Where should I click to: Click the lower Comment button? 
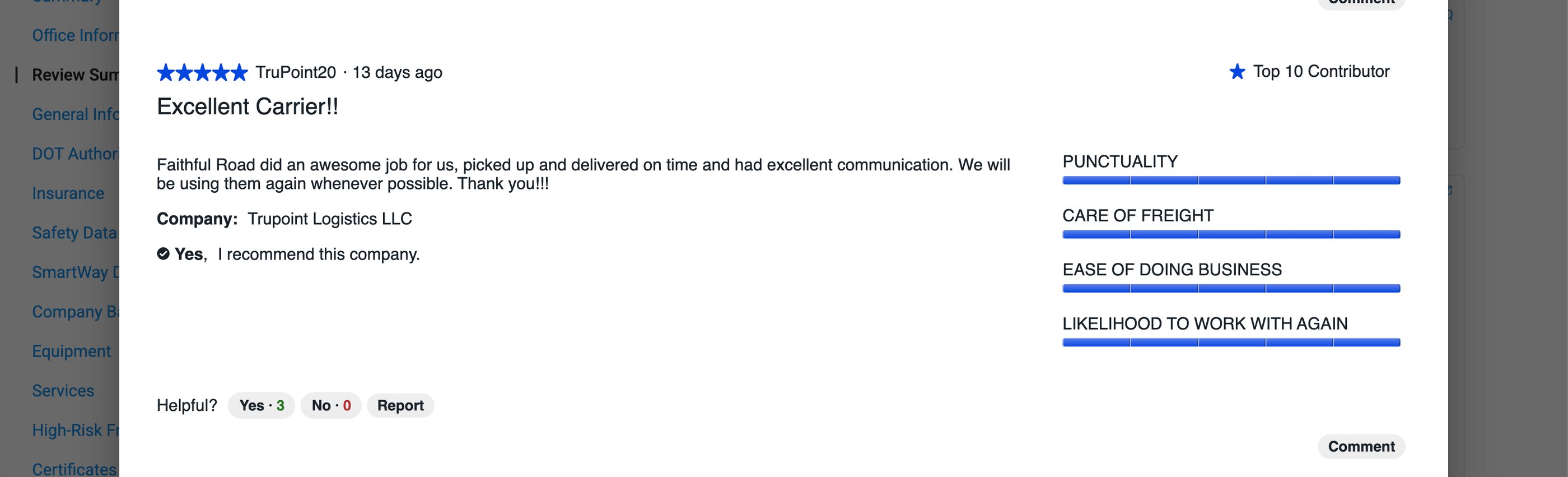point(1361,447)
